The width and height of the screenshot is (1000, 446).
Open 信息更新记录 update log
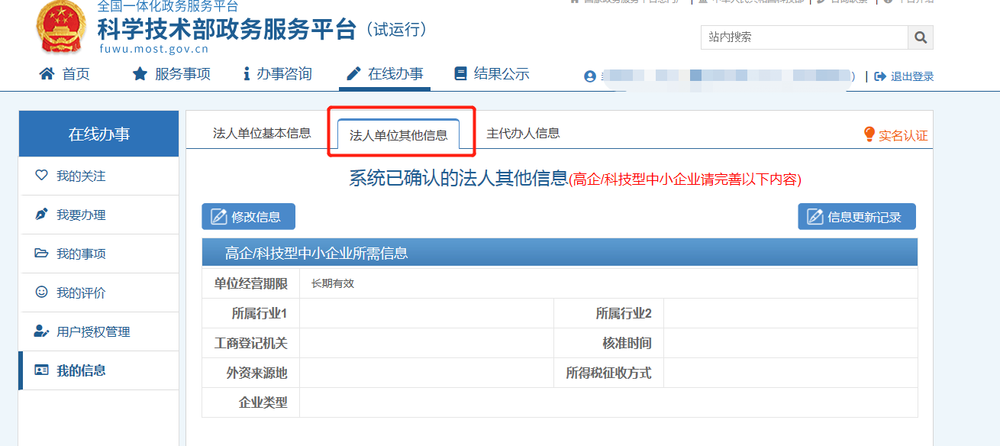point(856,217)
